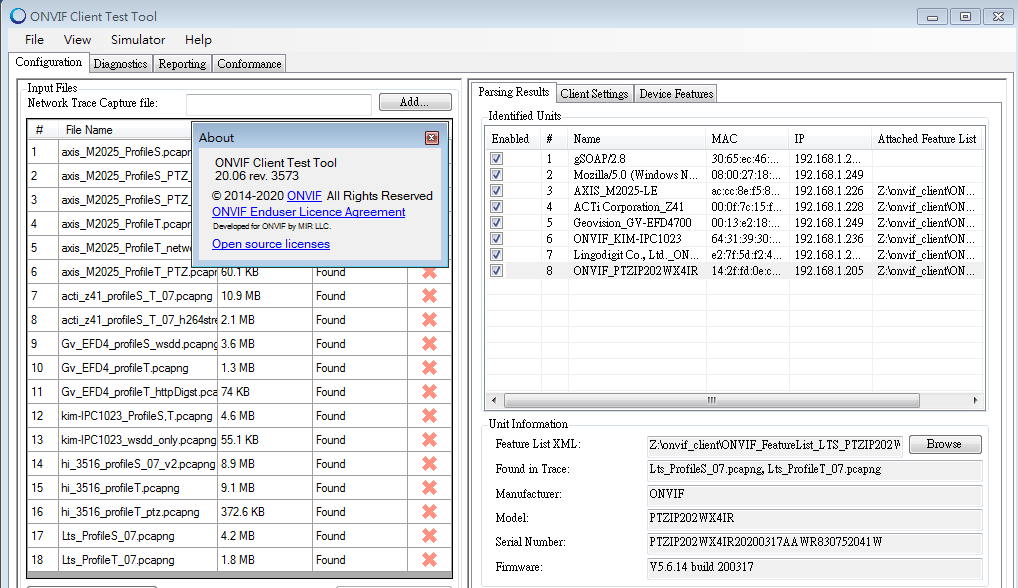Screen dimensions: 1018x588
Task: Uncheck Enabled box for AXIS_M2025-LE
Action: (497, 191)
